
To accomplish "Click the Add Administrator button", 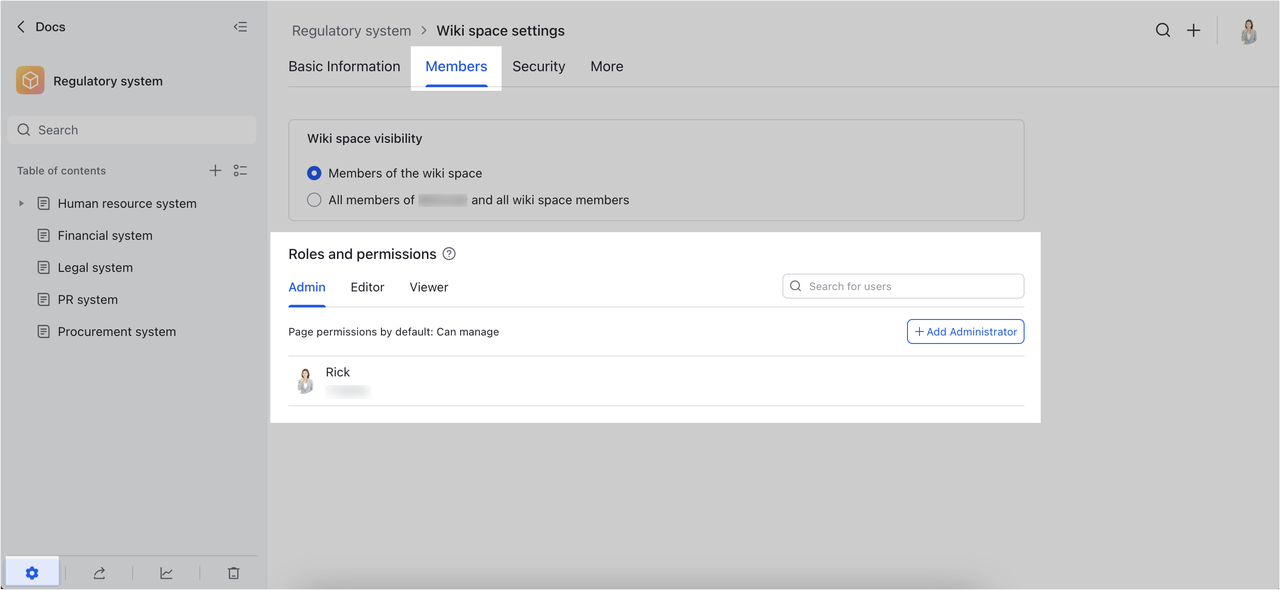I will (965, 331).
